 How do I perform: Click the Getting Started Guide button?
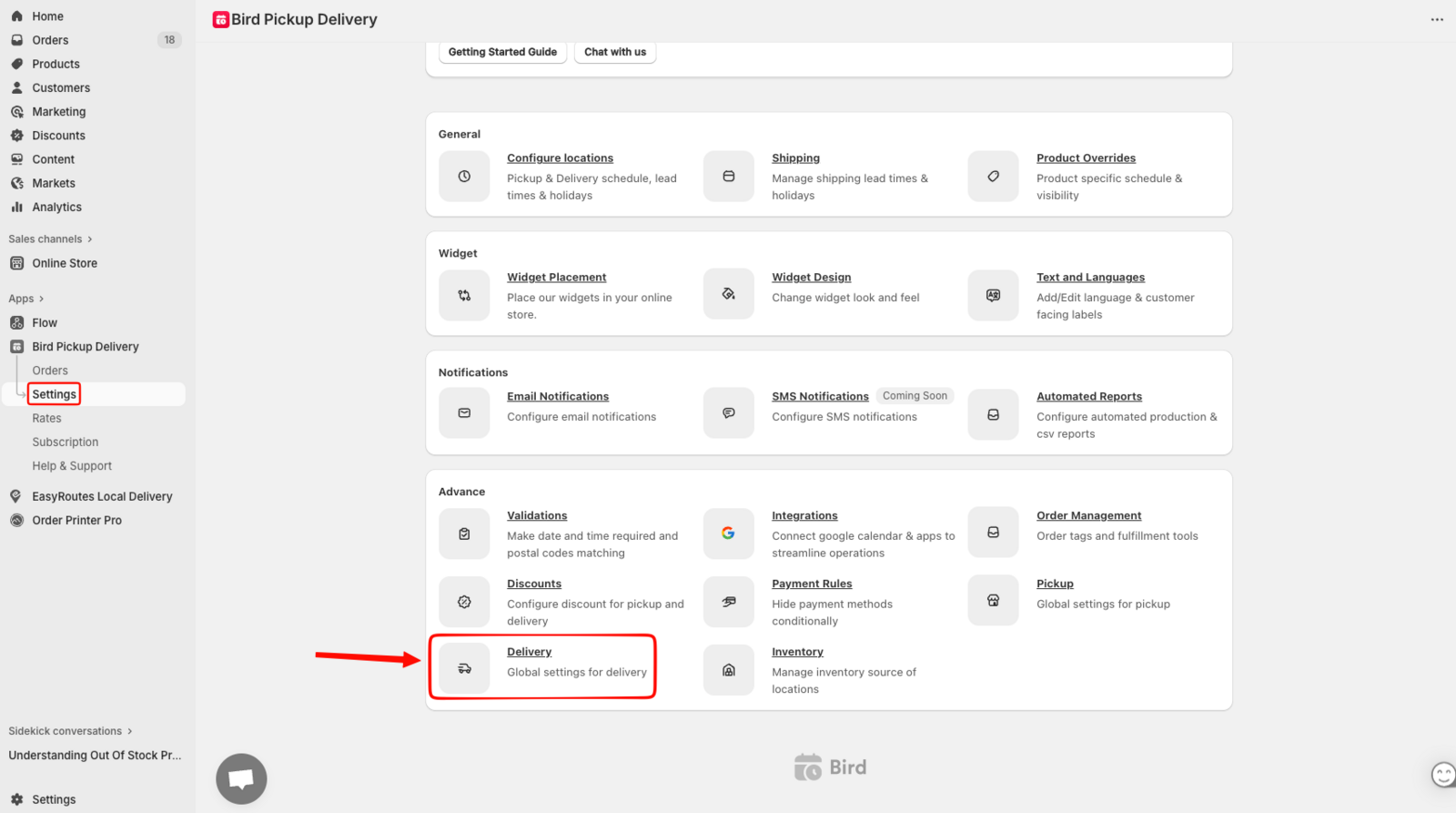[x=502, y=52]
